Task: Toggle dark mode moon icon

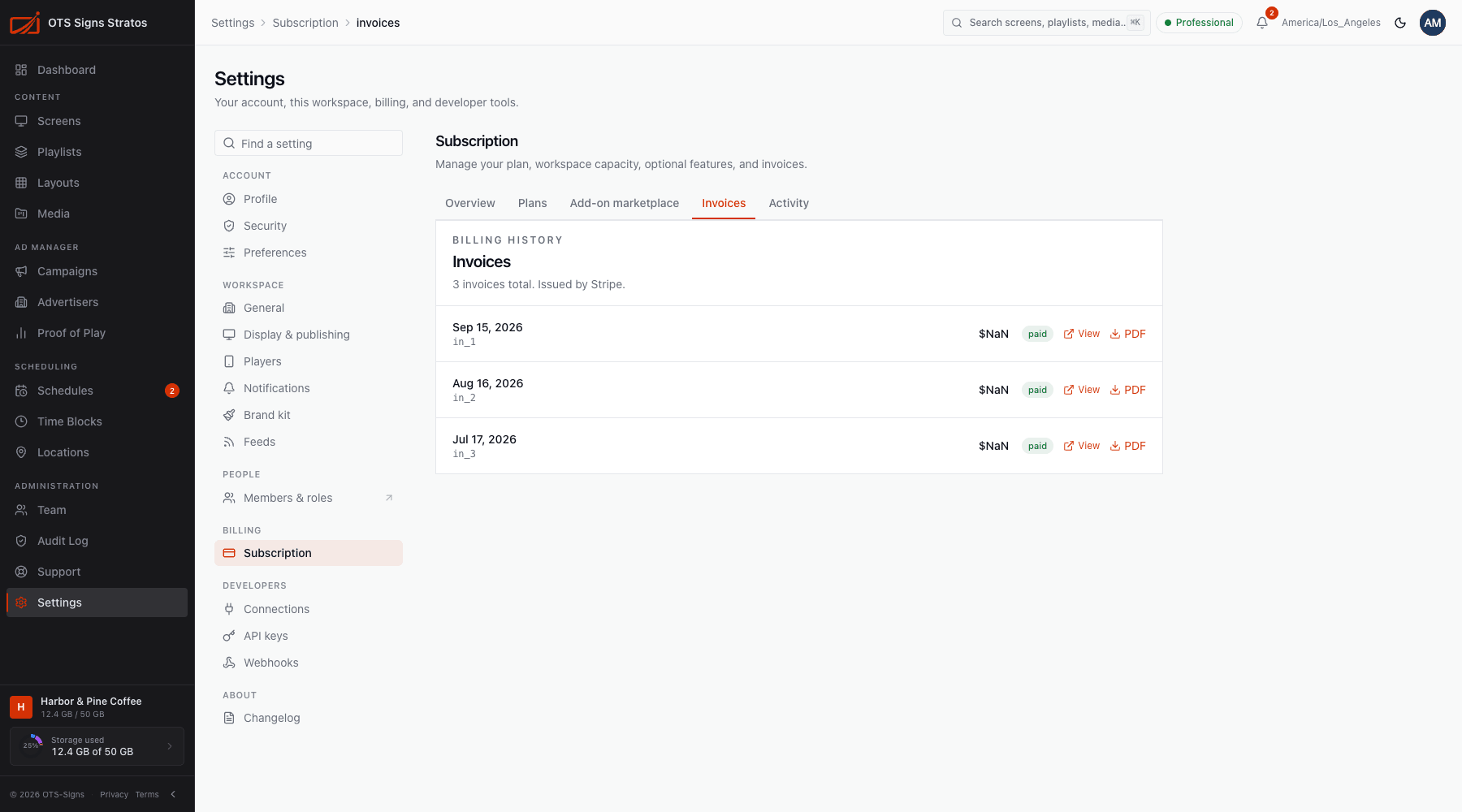Action: (1400, 23)
